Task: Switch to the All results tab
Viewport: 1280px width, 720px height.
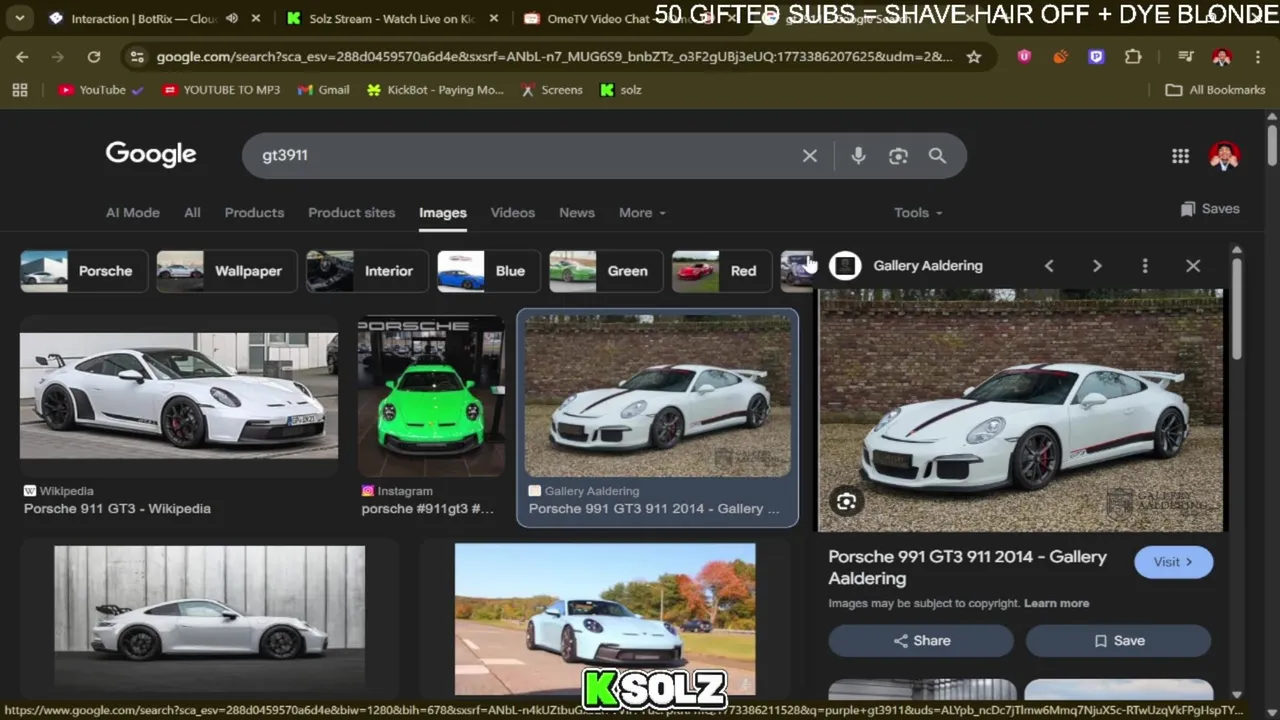Action: 192,213
